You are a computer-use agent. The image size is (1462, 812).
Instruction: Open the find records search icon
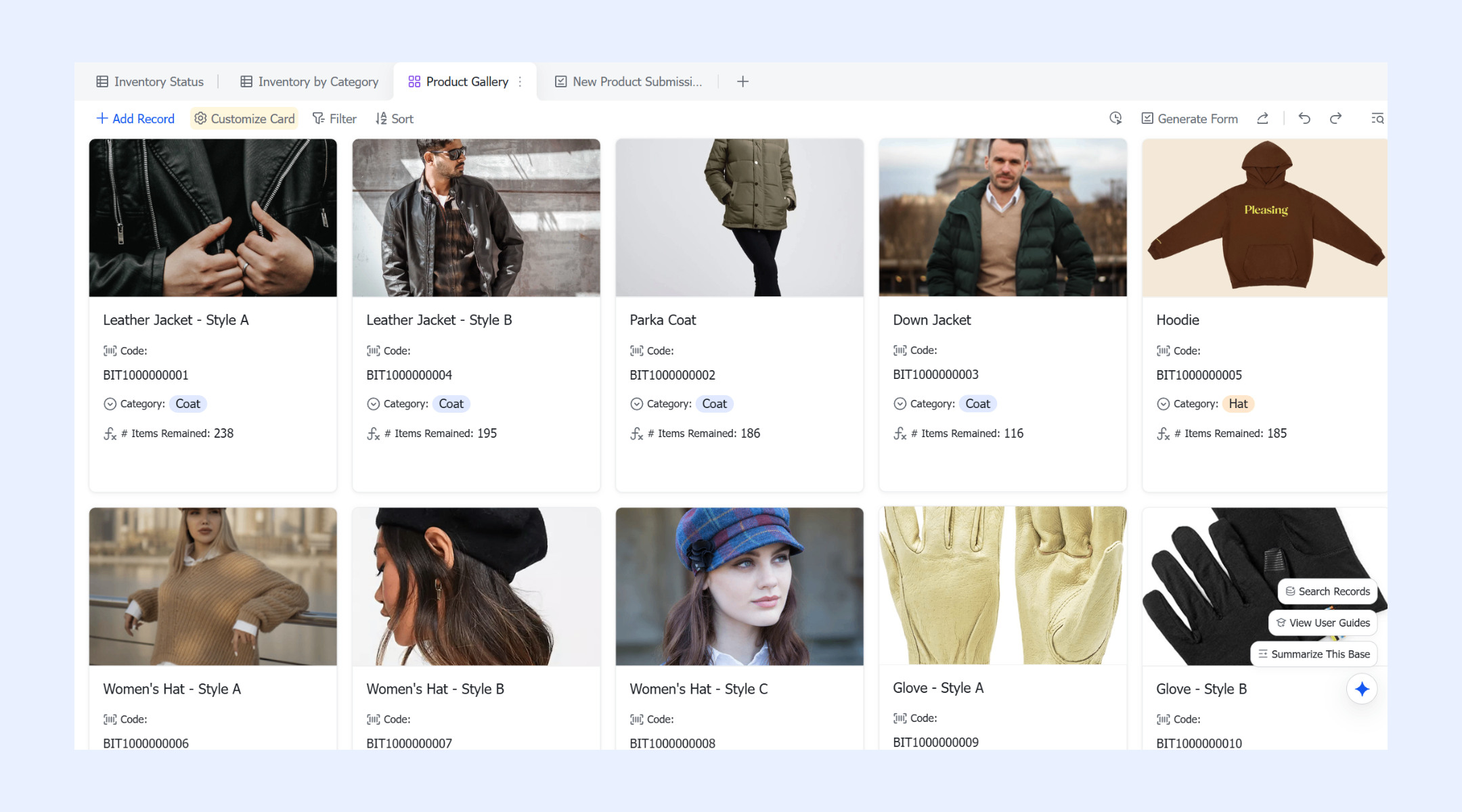pos(1377,118)
